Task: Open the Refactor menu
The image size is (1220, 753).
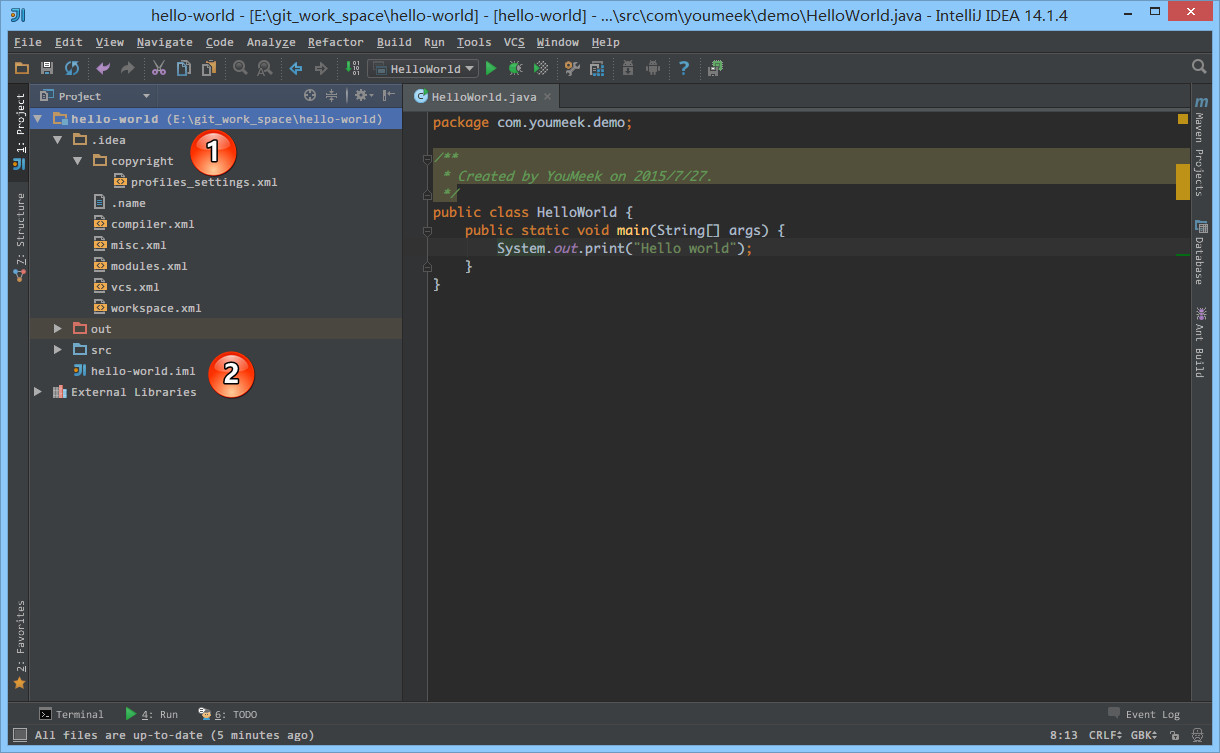Action: [x=335, y=42]
